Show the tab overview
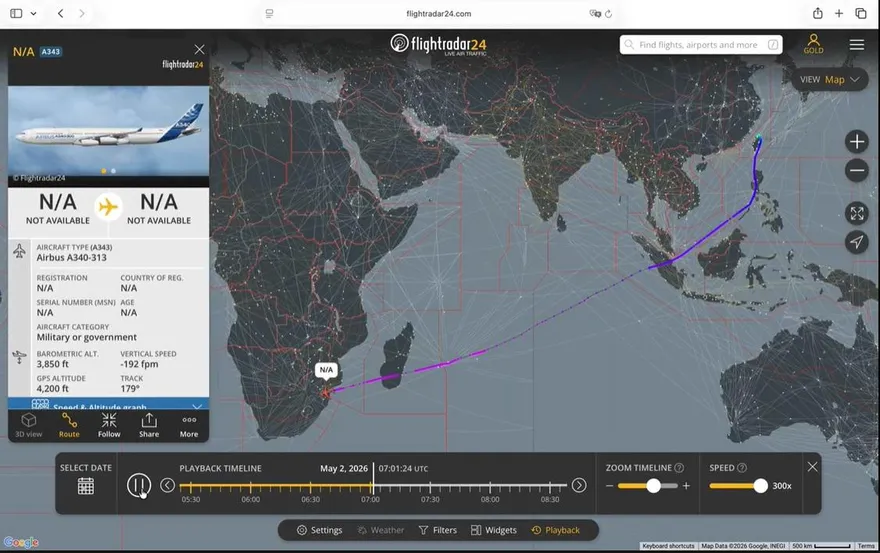This screenshot has height=553, width=880. coord(861,13)
